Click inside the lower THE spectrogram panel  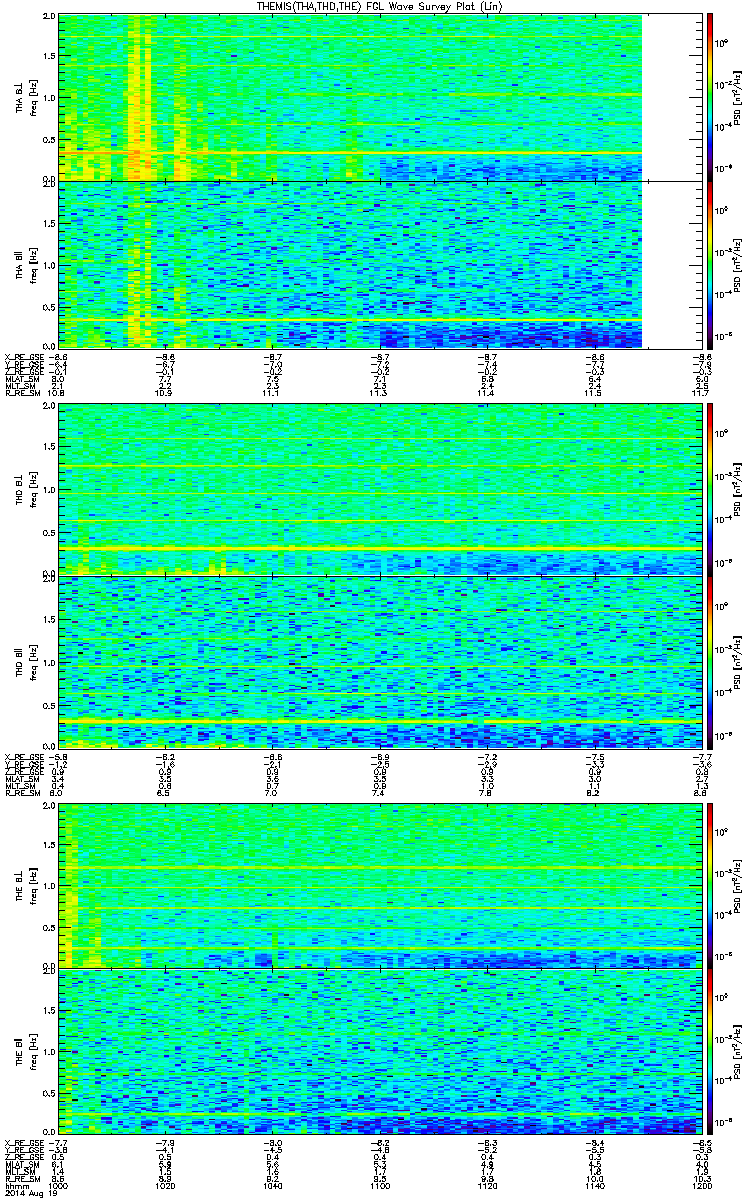(x=380, y=1051)
